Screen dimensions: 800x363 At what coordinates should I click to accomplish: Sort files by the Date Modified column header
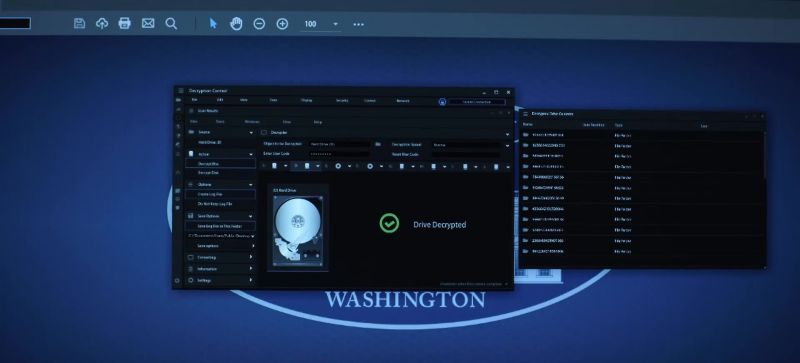594,125
